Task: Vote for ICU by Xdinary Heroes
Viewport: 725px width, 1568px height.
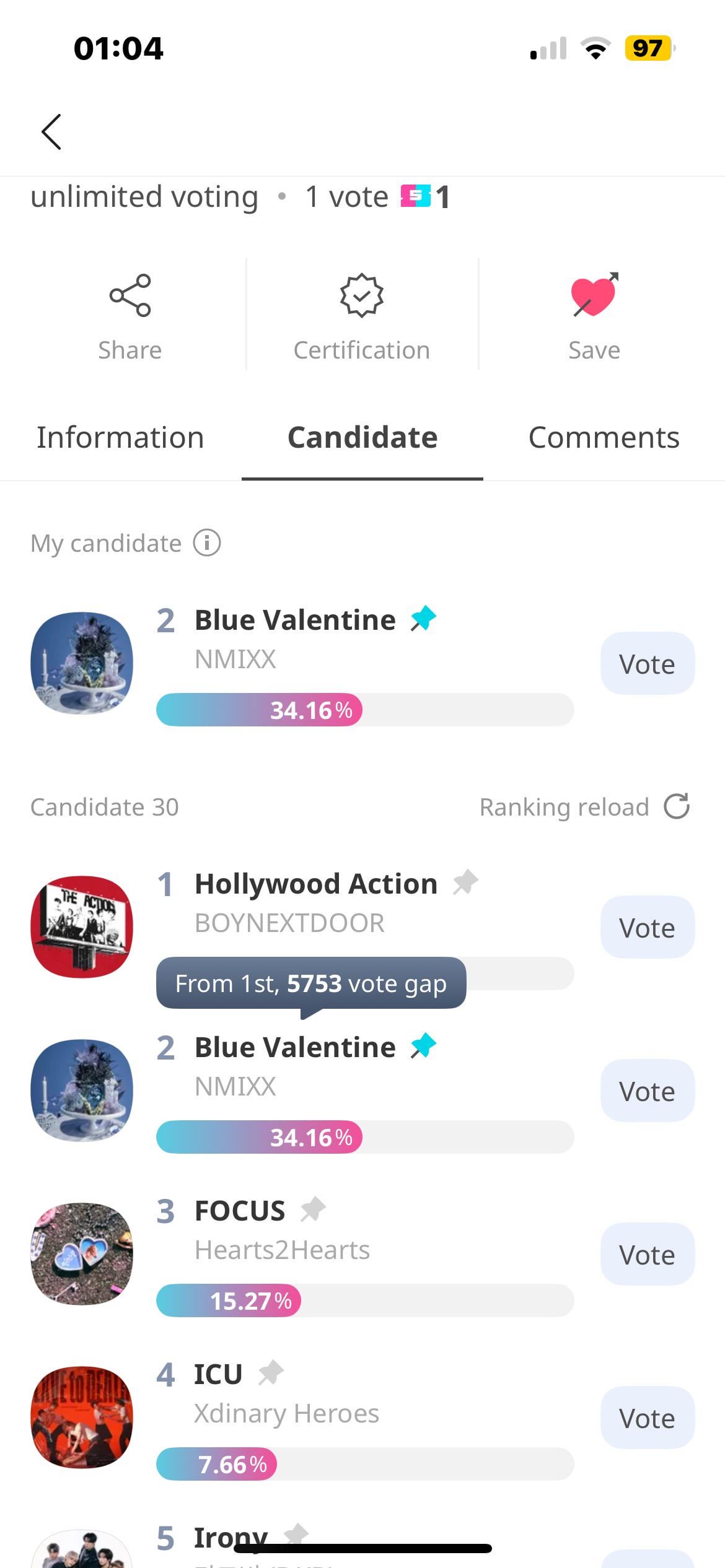Action: [x=647, y=1418]
